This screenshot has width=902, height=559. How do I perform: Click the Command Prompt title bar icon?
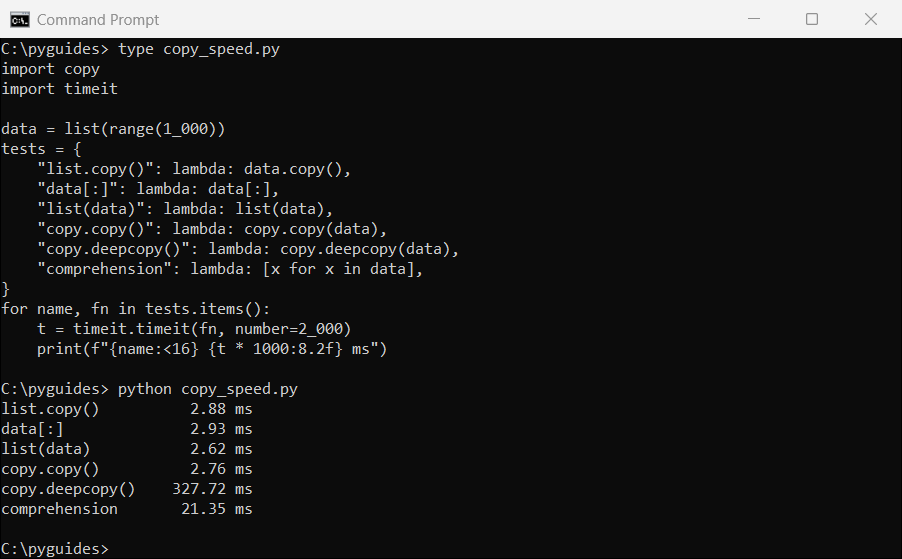20,20
